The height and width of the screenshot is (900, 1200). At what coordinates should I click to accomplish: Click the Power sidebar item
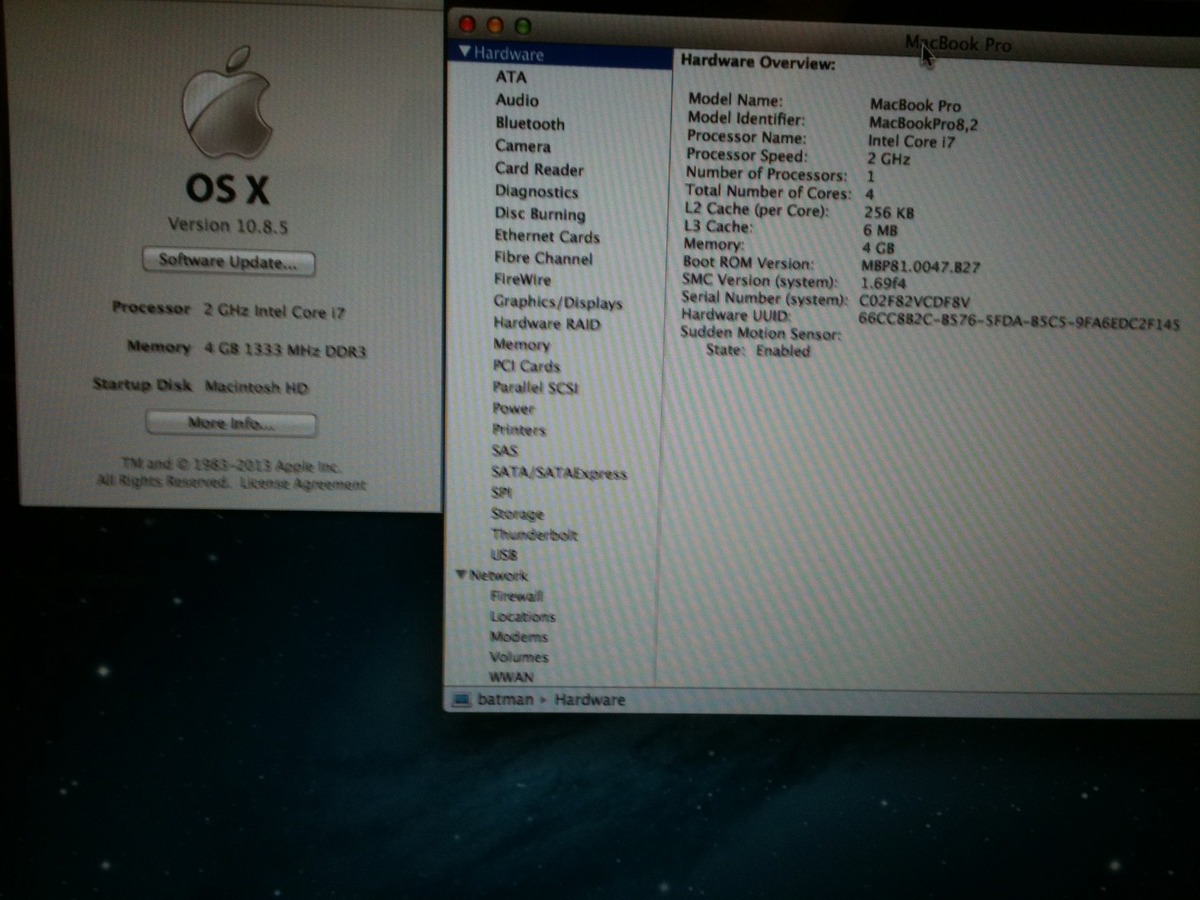(513, 409)
